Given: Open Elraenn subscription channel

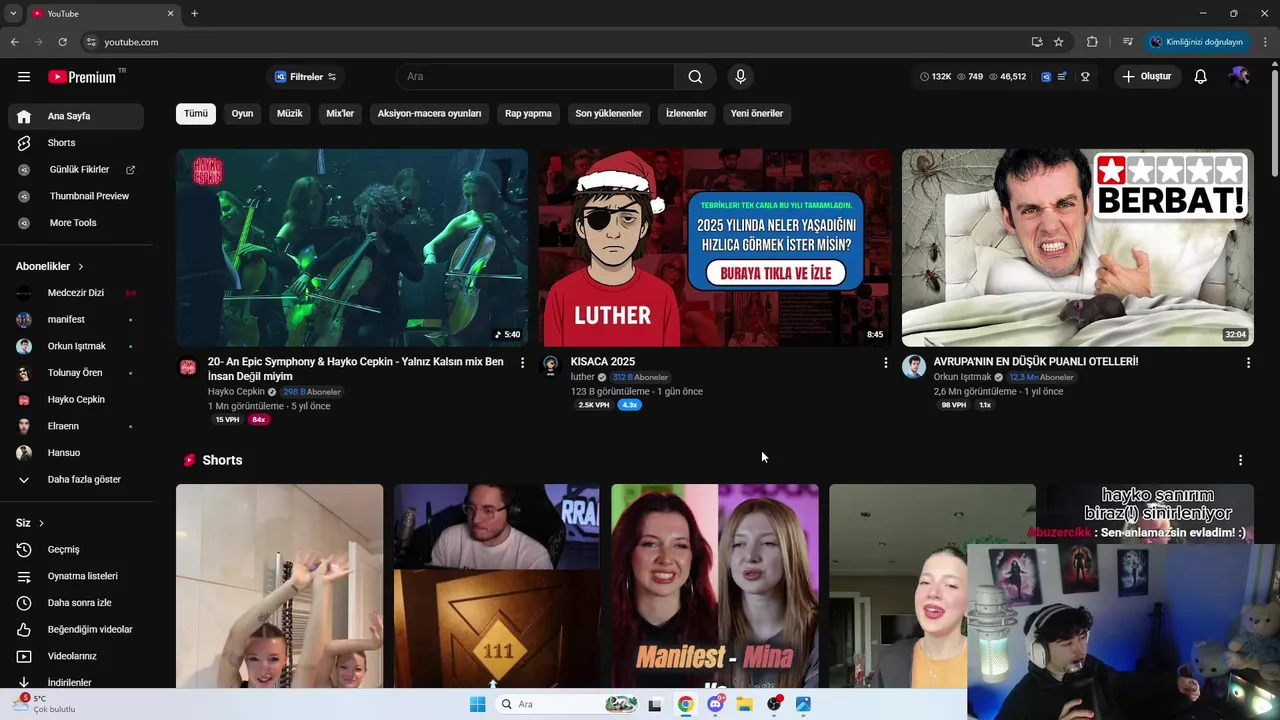Looking at the screenshot, I should (x=76, y=426).
